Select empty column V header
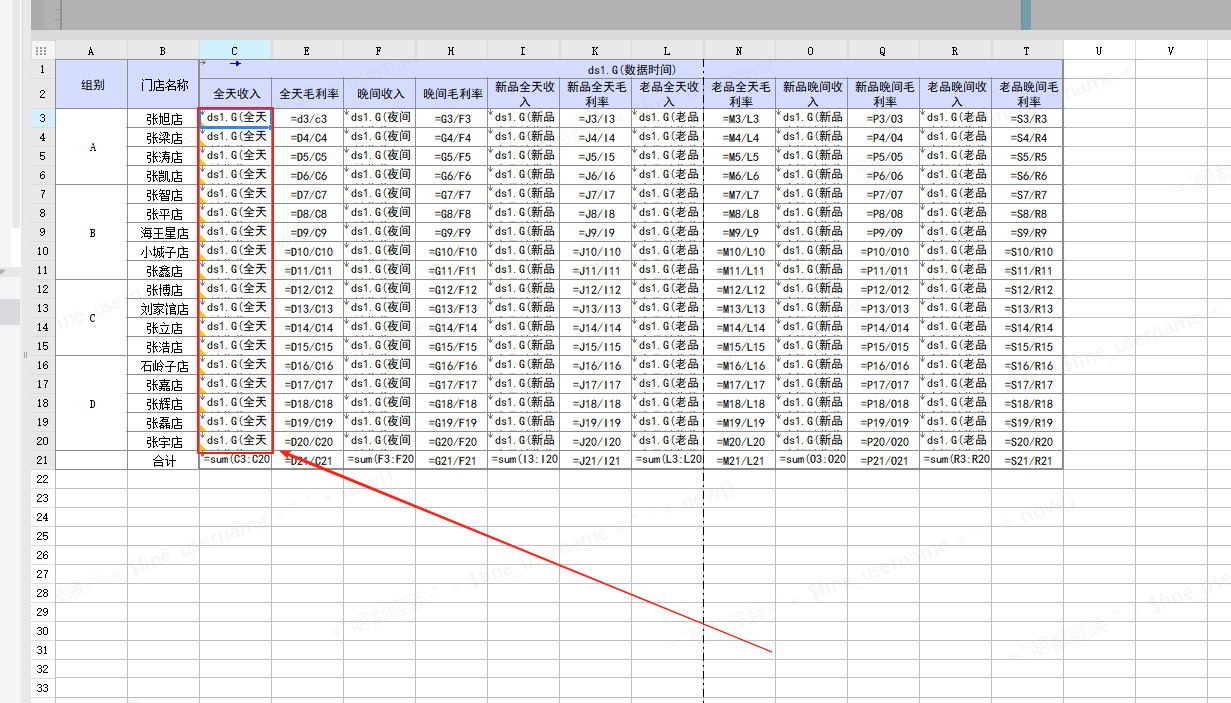The width and height of the screenshot is (1231, 703). click(x=1171, y=50)
